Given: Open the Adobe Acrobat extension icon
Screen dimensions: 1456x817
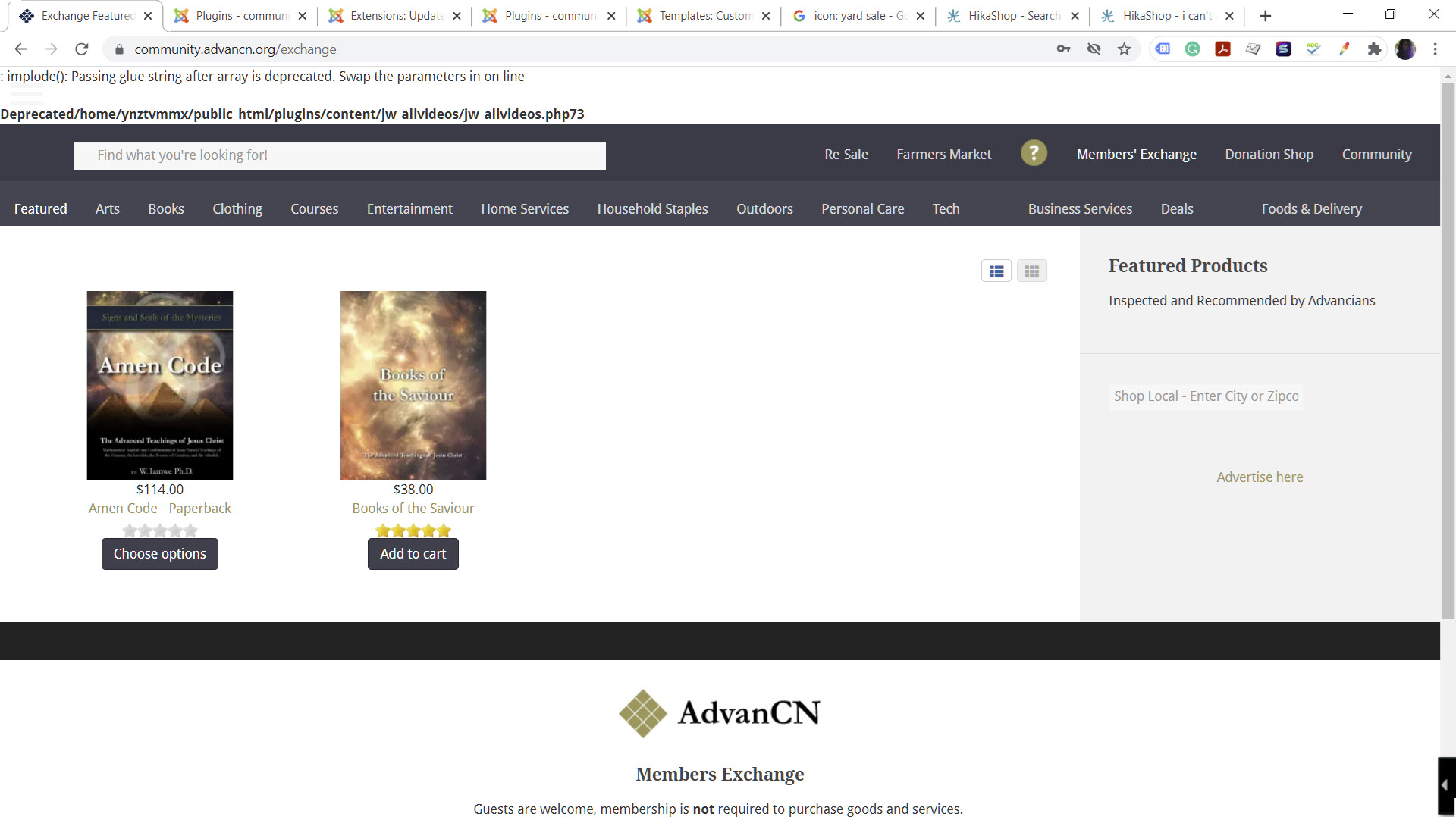Looking at the screenshot, I should [1223, 49].
